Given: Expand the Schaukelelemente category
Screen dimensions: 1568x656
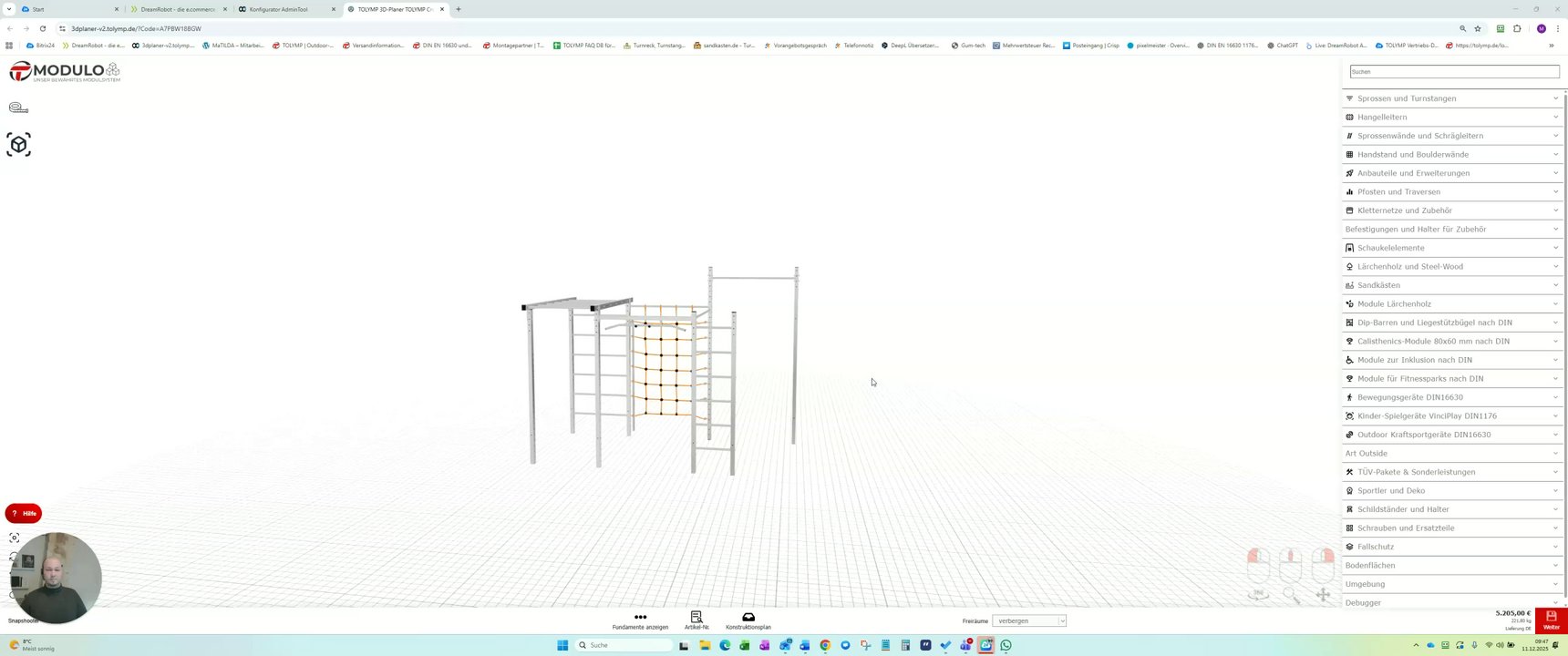Looking at the screenshot, I should [1452, 248].
